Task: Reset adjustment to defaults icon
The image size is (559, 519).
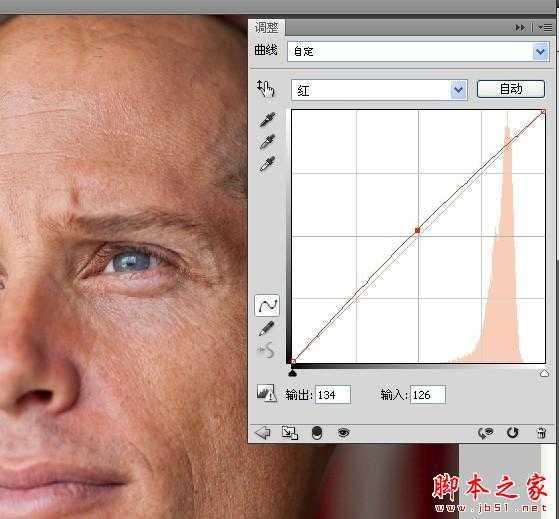Action: [512, 433]
